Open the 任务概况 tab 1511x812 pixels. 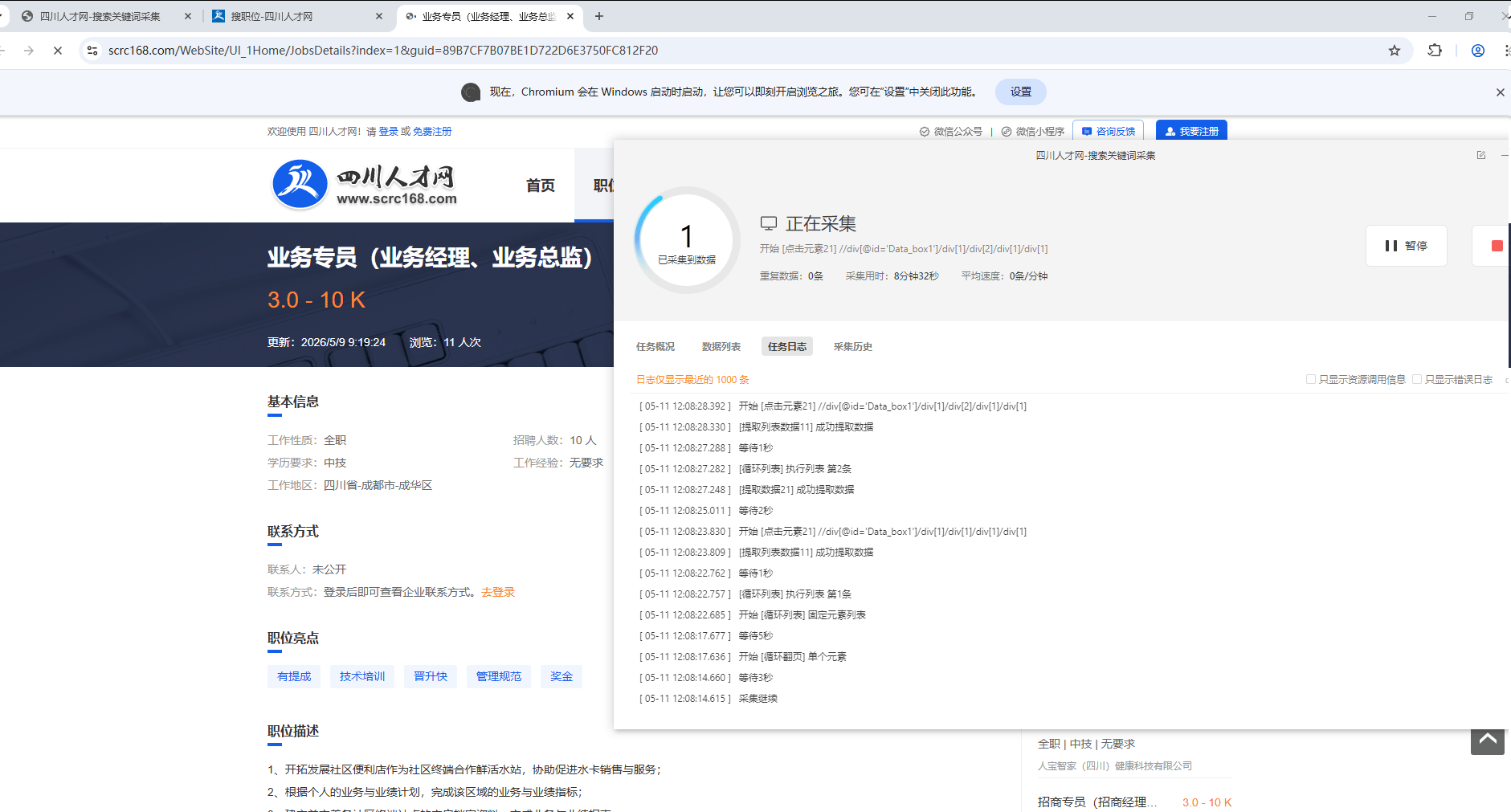655,347
